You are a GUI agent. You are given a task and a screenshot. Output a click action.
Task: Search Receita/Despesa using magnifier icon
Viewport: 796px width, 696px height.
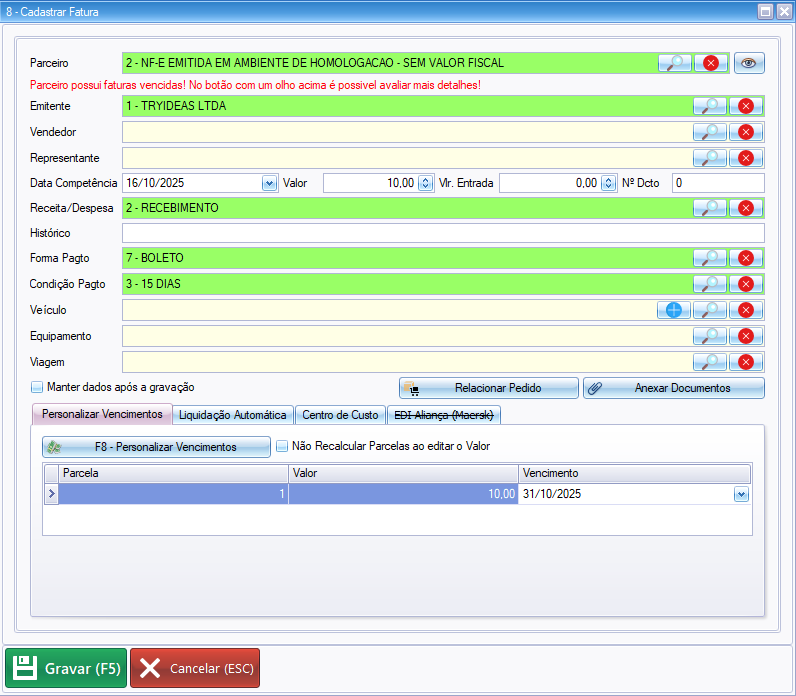[710, 208]
